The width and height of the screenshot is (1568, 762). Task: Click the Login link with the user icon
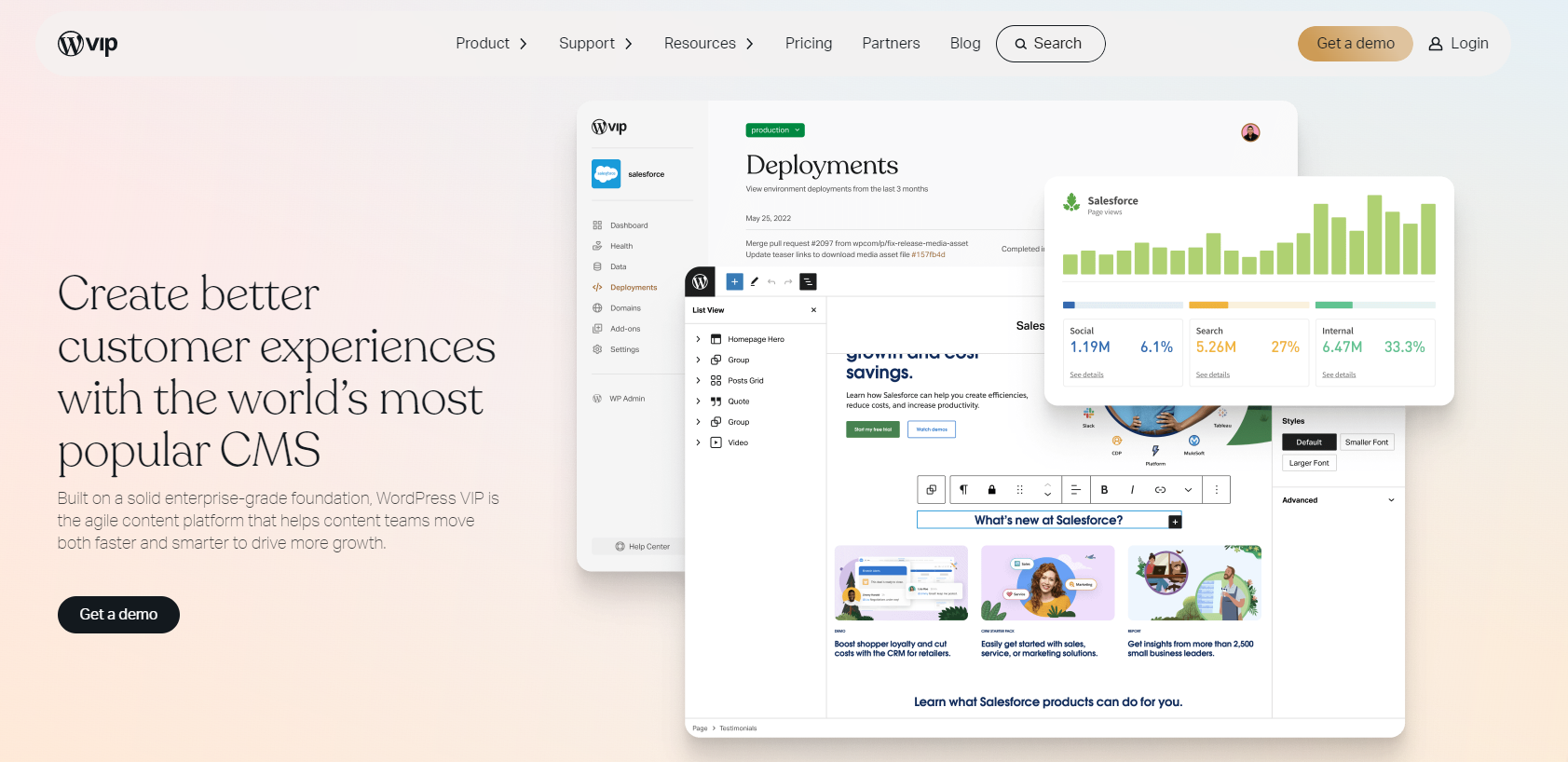pos(1459,44)
